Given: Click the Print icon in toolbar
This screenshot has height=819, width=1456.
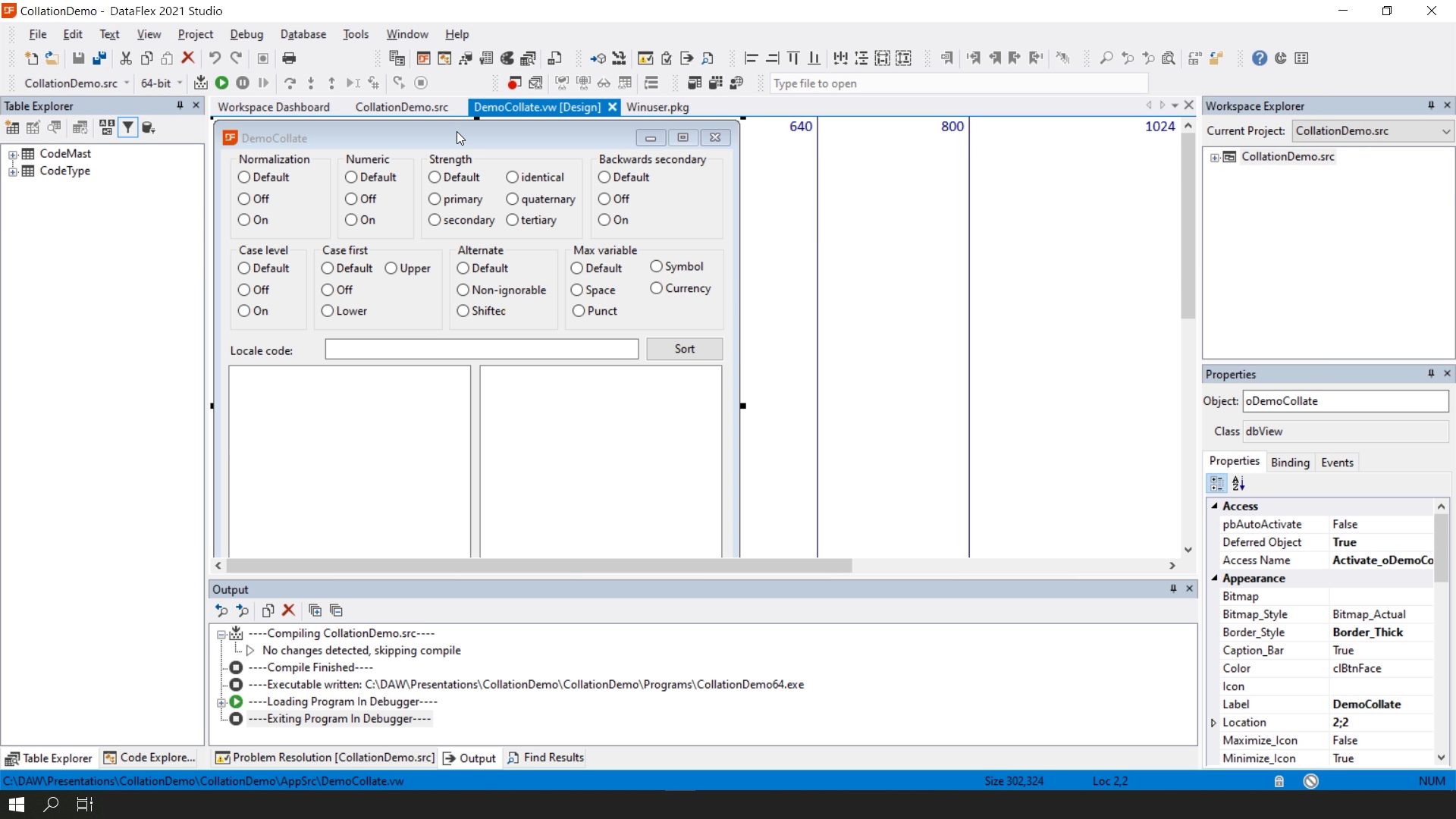Looking at the screenshot, I should point(289,58).
